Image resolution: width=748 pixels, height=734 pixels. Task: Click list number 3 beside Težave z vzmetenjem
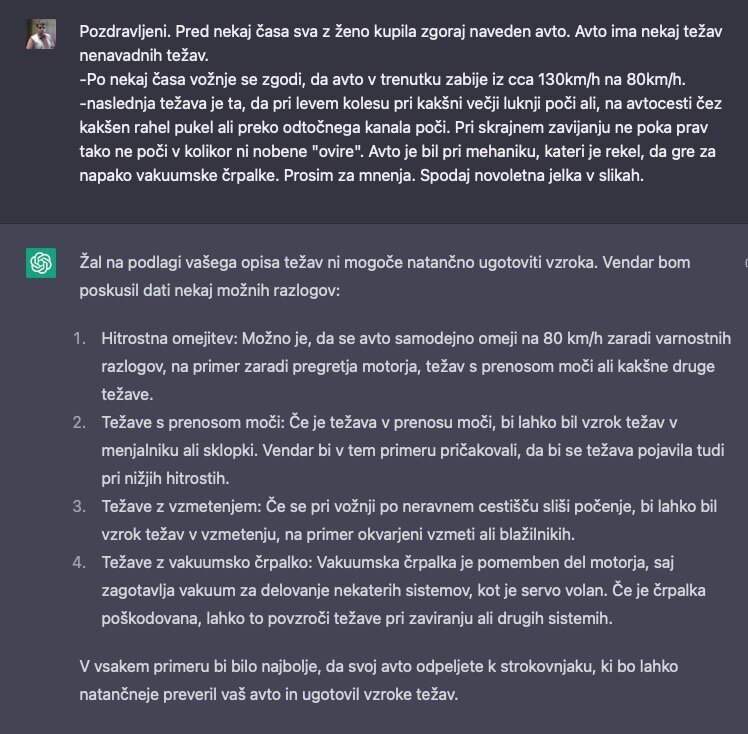79,507
